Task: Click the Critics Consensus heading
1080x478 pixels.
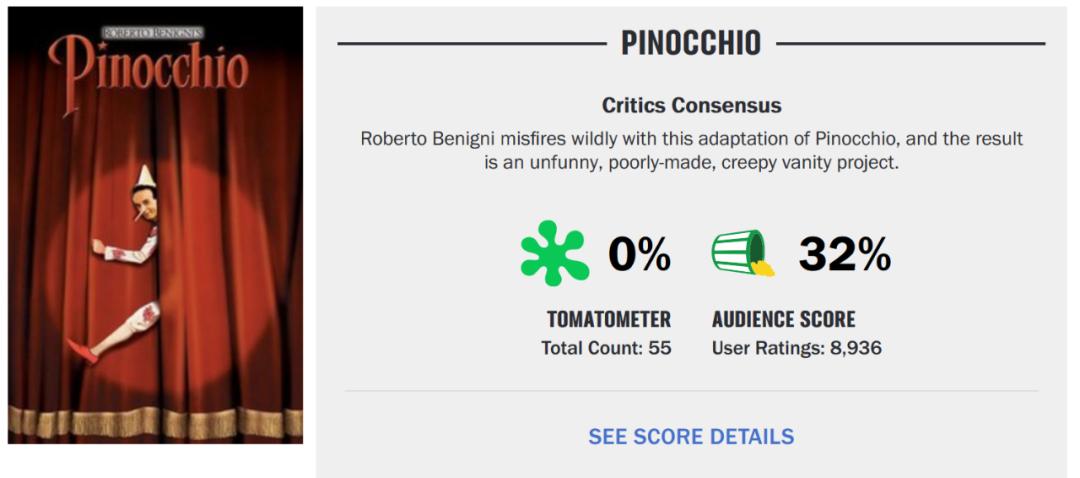Action: [x=691, y=105]
